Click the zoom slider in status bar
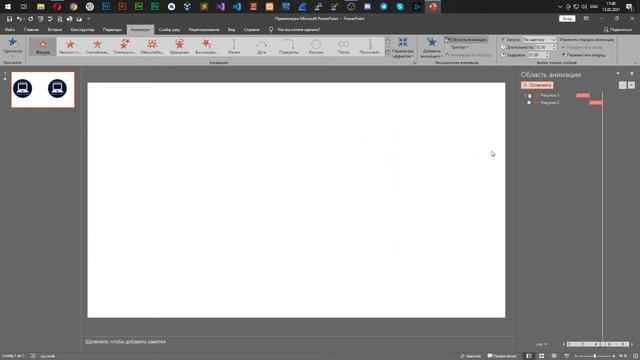The height and width of the screenshot is (360, 640). coord(595,356)
